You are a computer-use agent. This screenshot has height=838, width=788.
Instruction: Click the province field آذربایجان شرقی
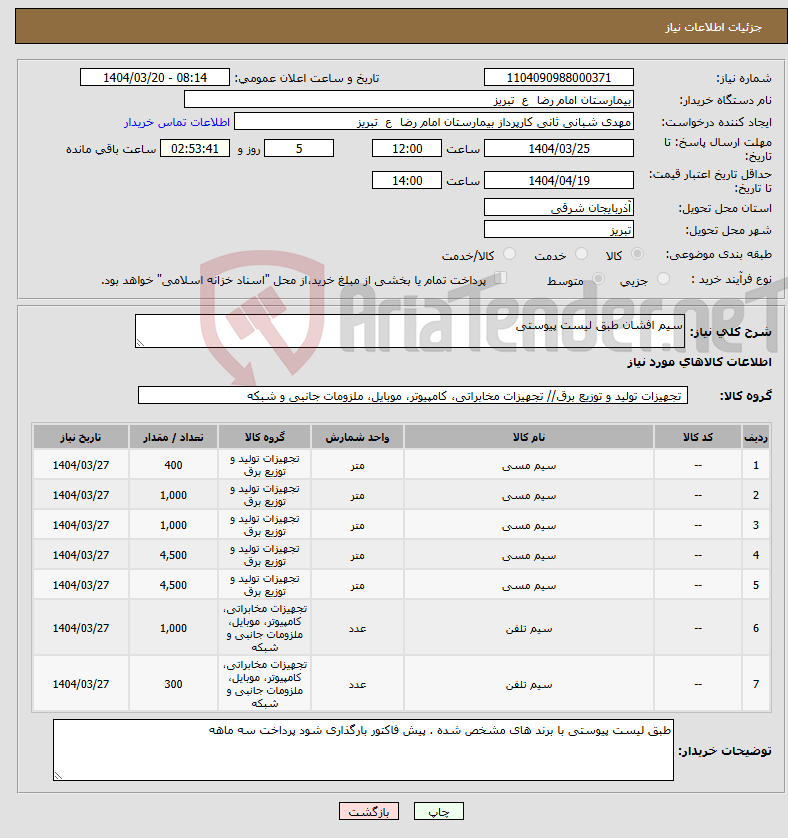tap(559, 207)
